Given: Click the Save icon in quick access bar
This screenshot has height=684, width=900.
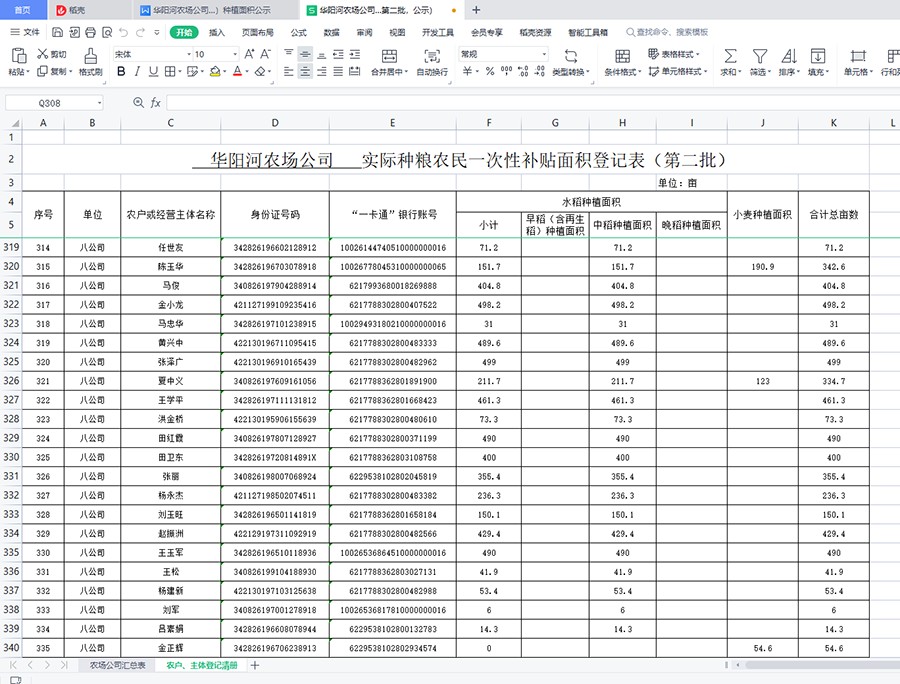Looking at the screenshot, I should pyautogui.click(x=56, y=32).
